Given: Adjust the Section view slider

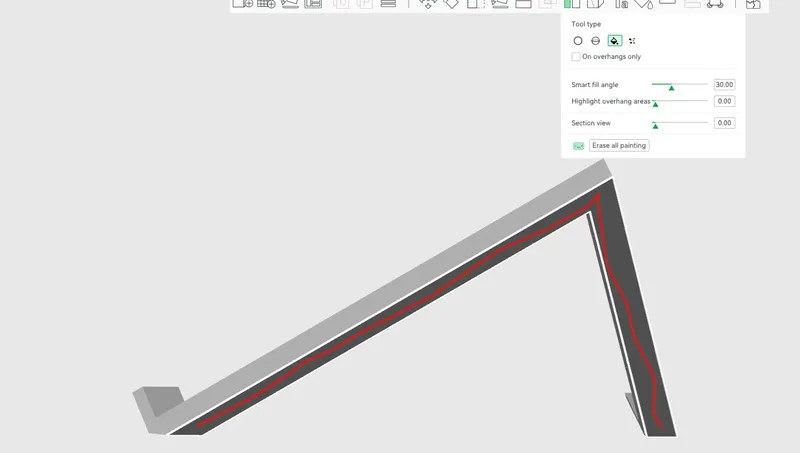Looking at the screenshot, I should click(680, 123).
